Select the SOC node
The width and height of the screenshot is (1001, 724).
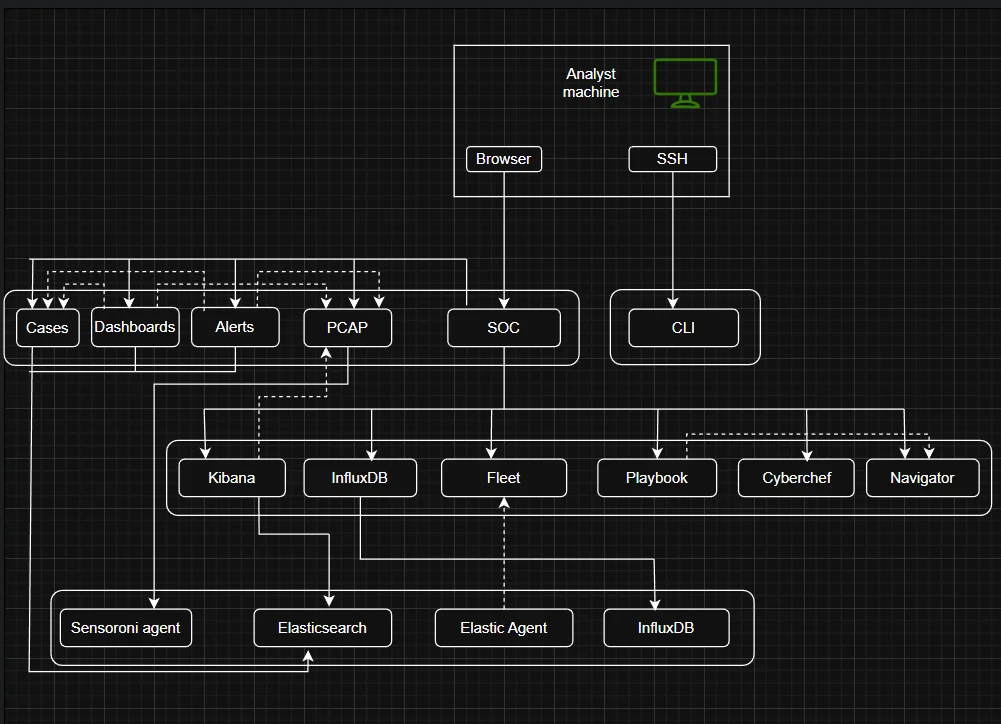point(503,328)
